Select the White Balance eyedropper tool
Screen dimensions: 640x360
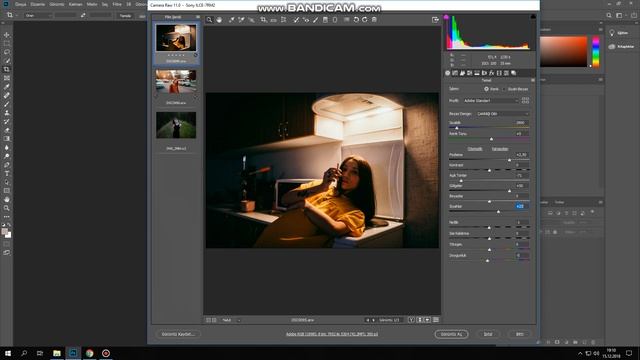point(231,20)
